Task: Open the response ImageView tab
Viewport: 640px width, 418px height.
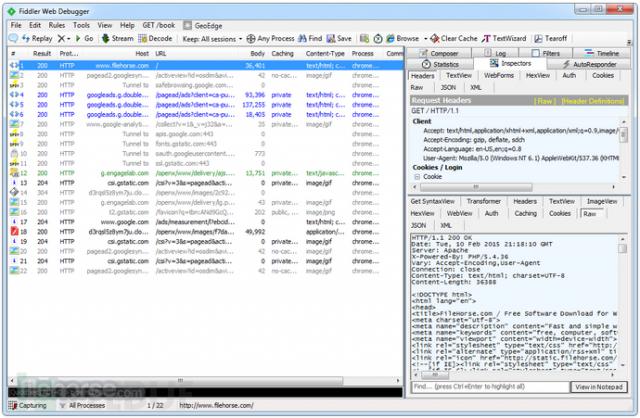Action: click(602, 201)
